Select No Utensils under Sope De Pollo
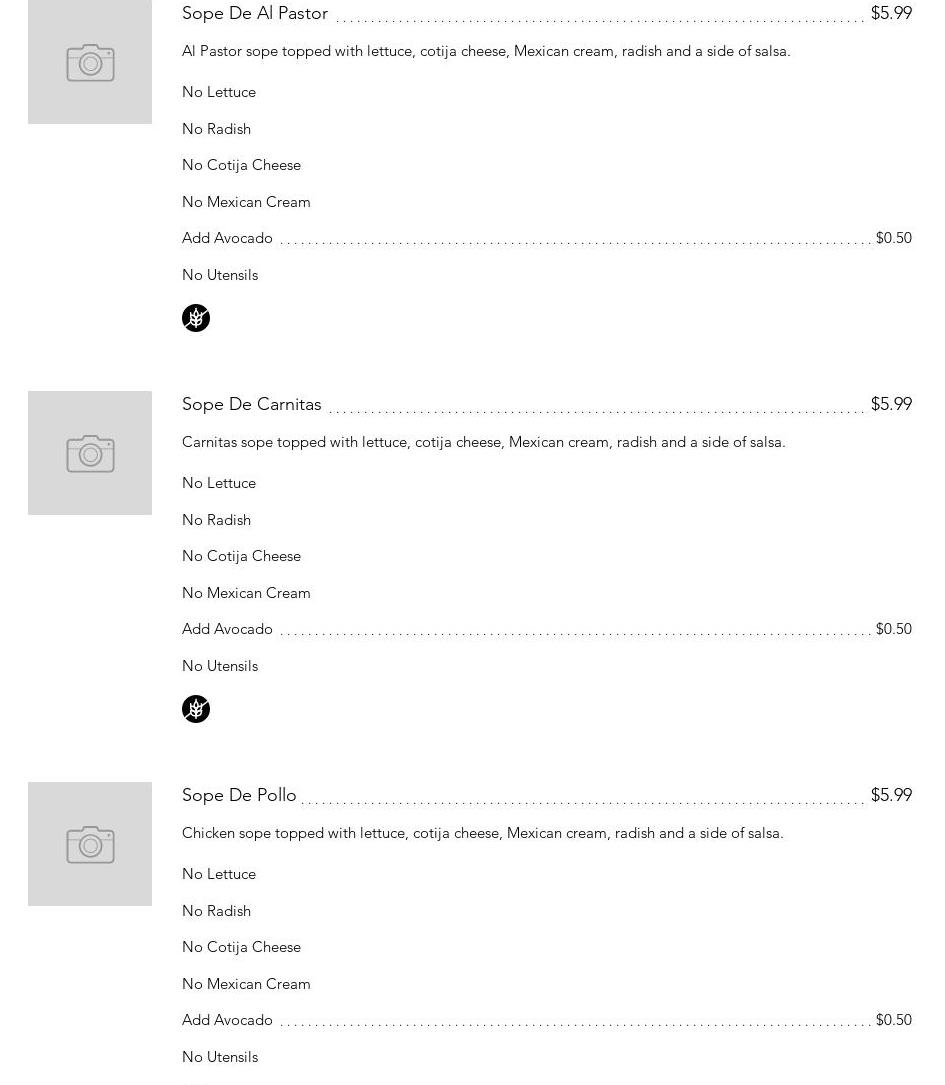945x1085 pixels. pos(220,1057)
